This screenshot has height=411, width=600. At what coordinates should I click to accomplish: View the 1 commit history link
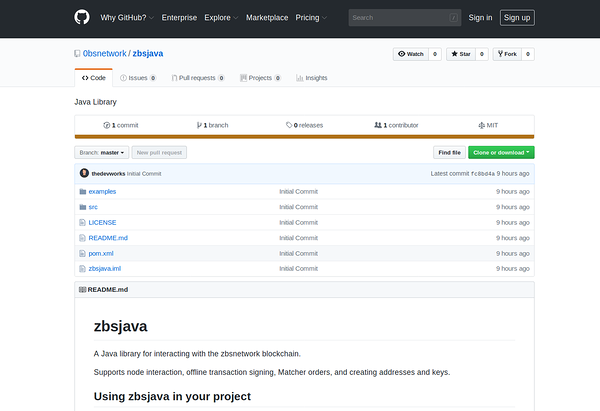coord(121,125)
